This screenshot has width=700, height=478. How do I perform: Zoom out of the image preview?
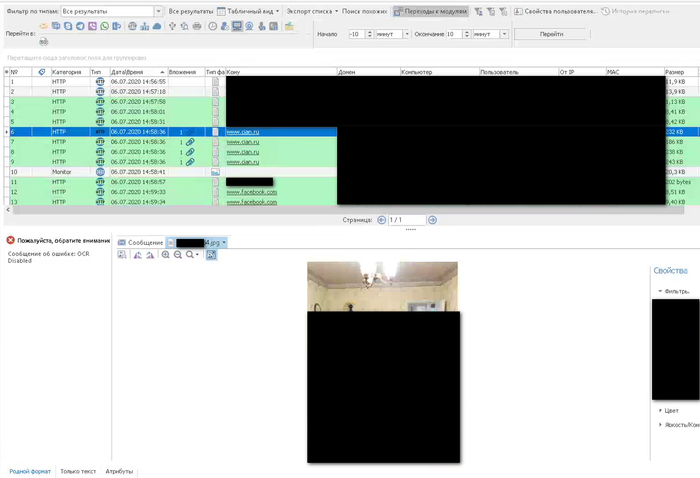pos(178,254)
